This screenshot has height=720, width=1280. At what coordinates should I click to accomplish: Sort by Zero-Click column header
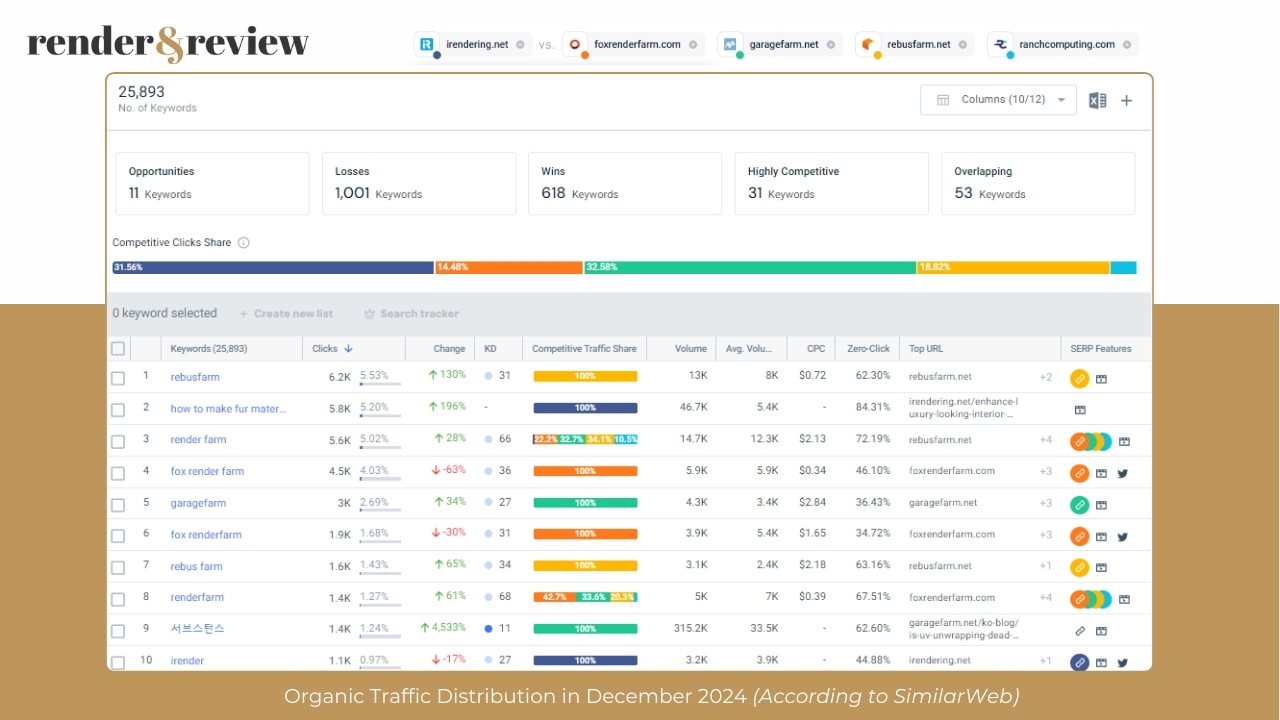(867, 348)
